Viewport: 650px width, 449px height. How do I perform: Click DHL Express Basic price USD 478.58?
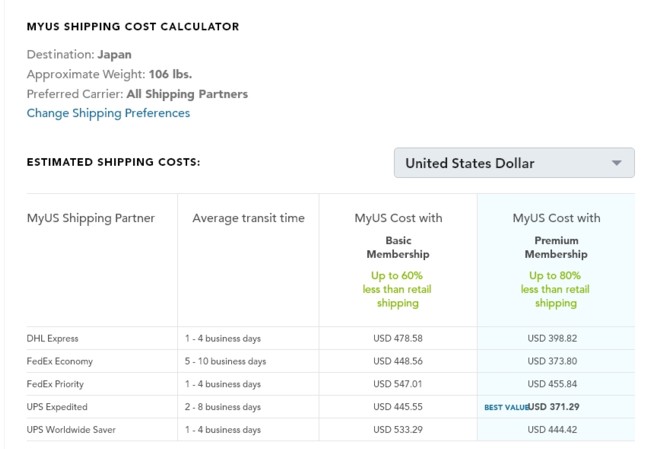point(398,338)
